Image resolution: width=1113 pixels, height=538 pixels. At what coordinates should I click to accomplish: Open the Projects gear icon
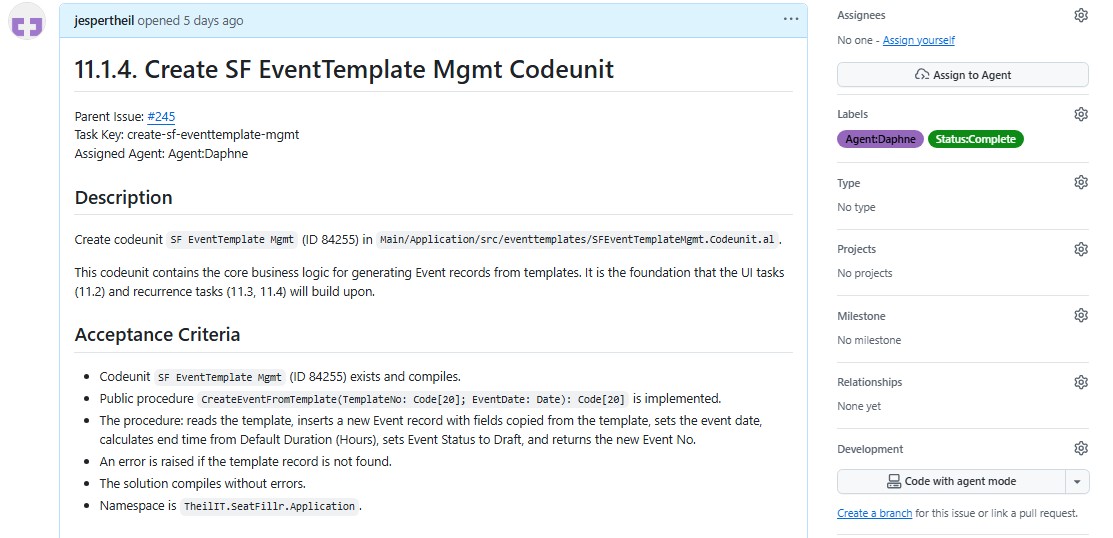click(x=1080, y=249)
